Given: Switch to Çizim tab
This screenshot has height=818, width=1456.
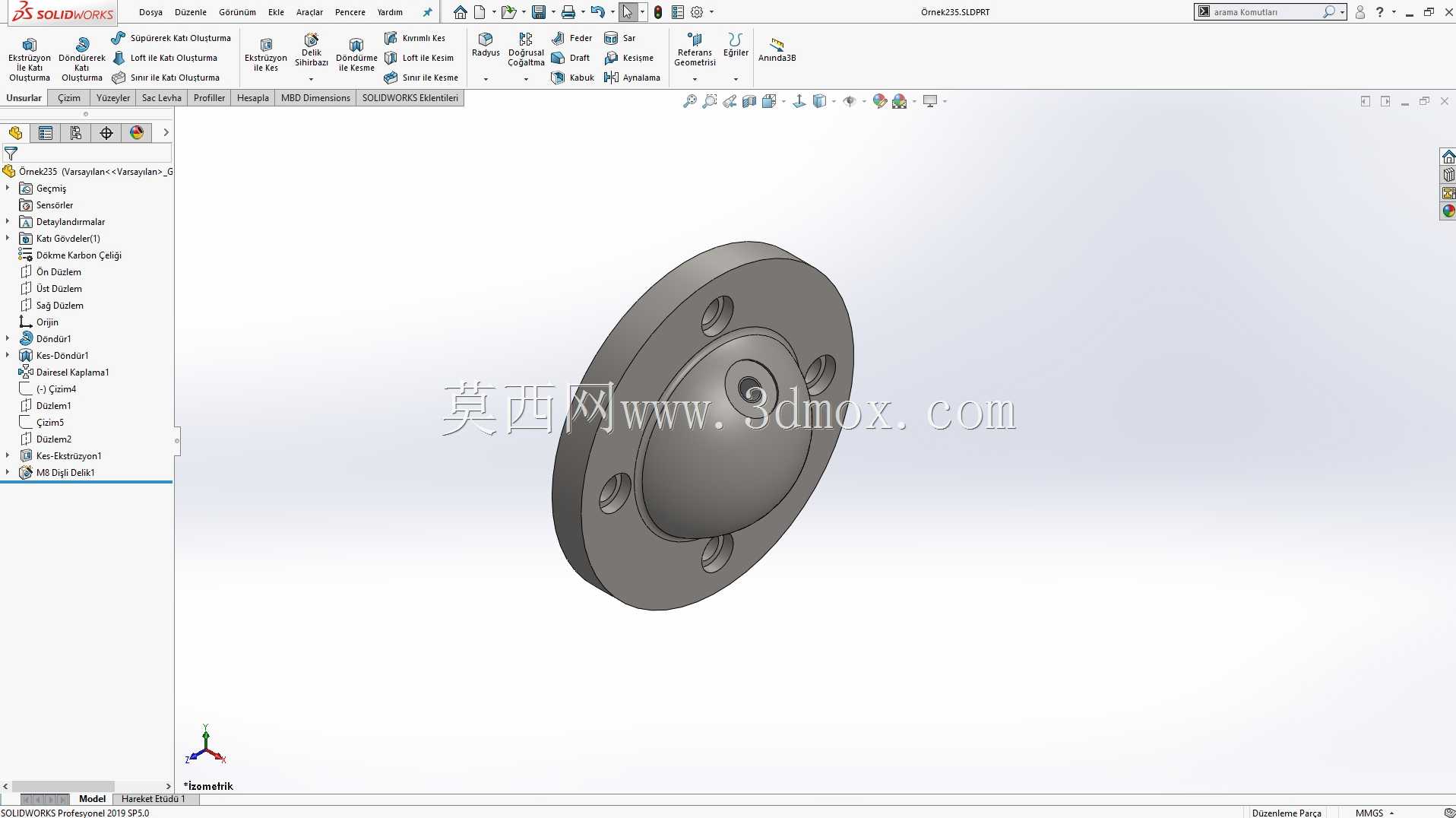Looking at the screenshot, I should (69, 98).
